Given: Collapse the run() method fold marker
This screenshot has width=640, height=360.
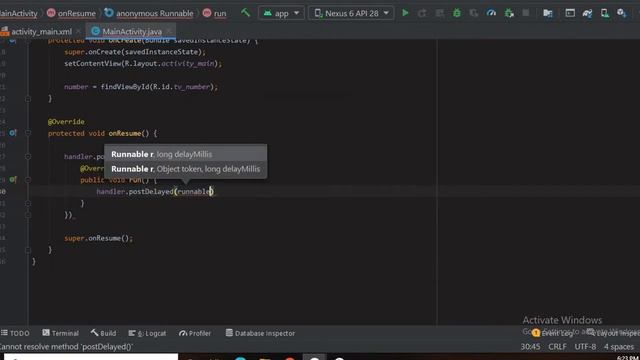Looking at the screenshot, I should pos(28,179).
